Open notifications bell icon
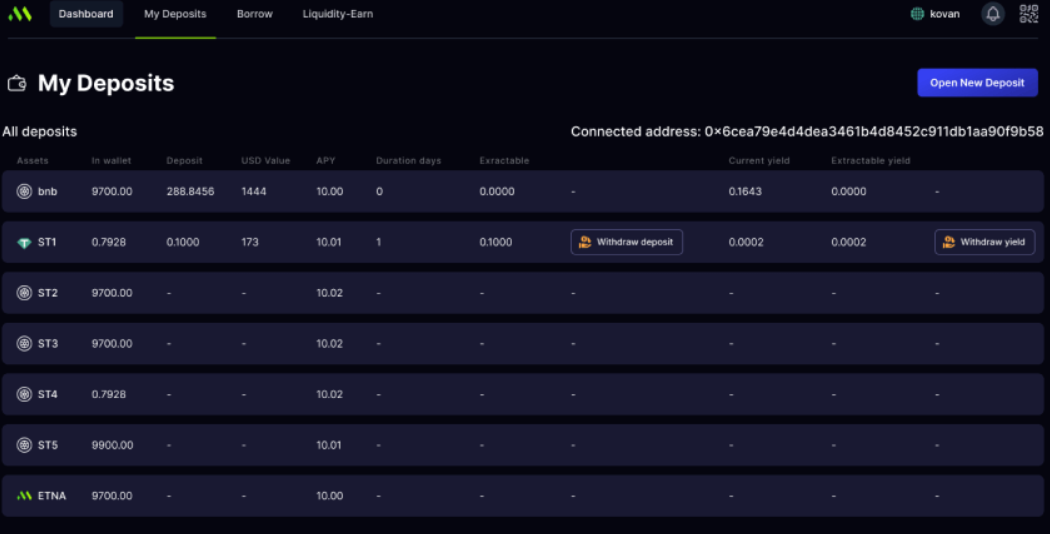The height and width of the screenshot is (534, 1050). [x=992, y=13]
